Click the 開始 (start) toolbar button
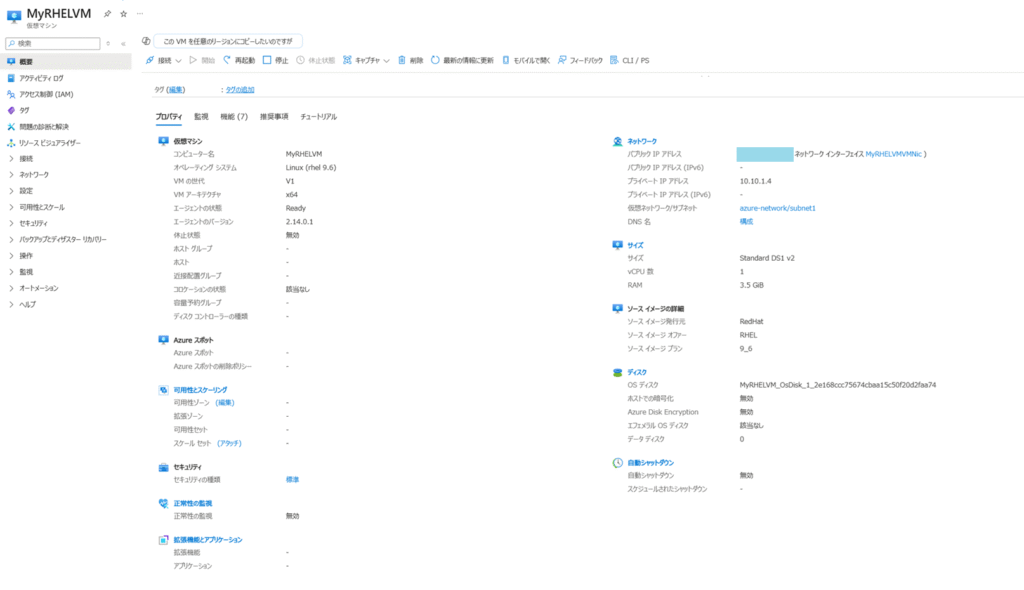Image resolution: width=1024 pixels, height=590 pixels. click(x=202, y=60)
